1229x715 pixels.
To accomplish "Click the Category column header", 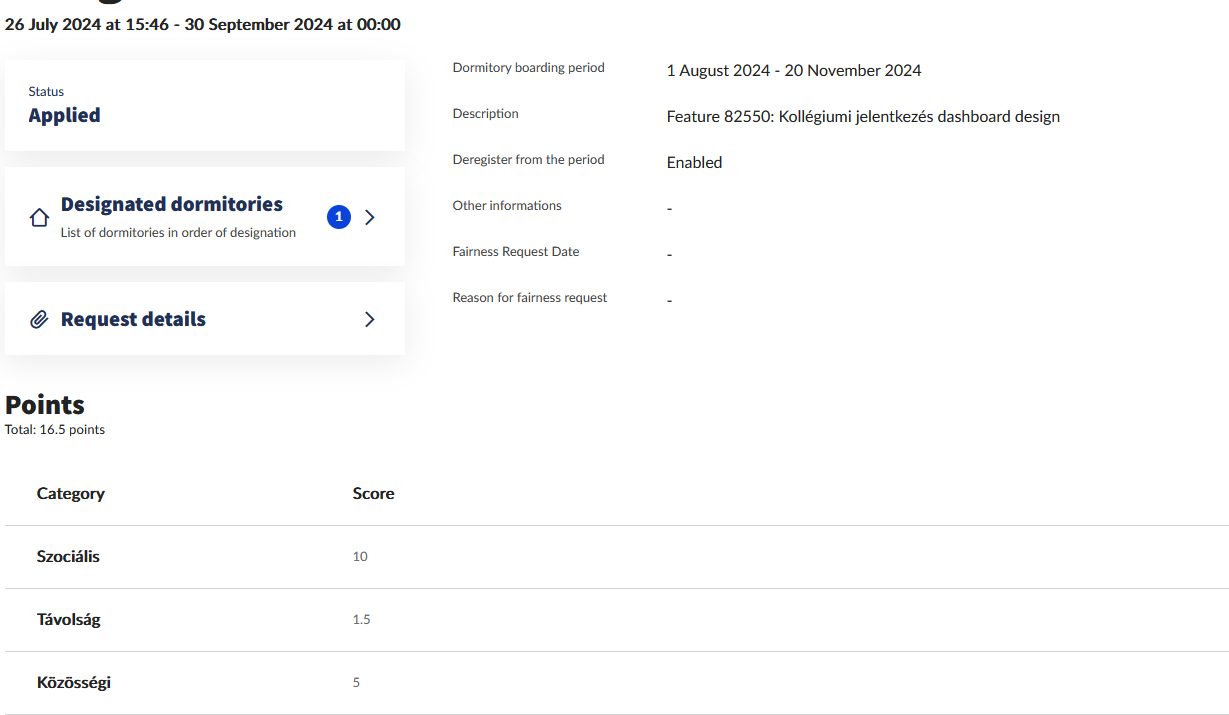I will (71, 493).
